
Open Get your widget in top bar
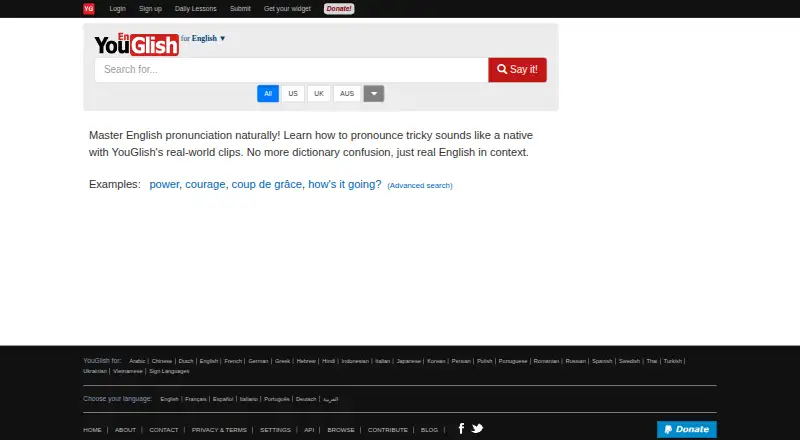[287, 9]
